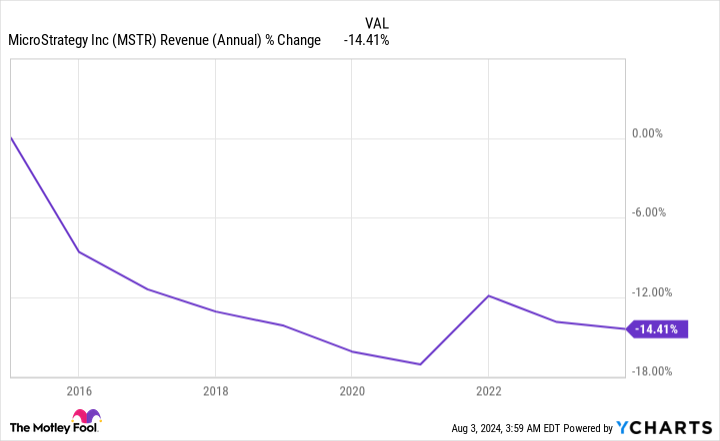720x441 pixels.
Task: Click the YCharts logo
Action: click(x=664, y=428)
